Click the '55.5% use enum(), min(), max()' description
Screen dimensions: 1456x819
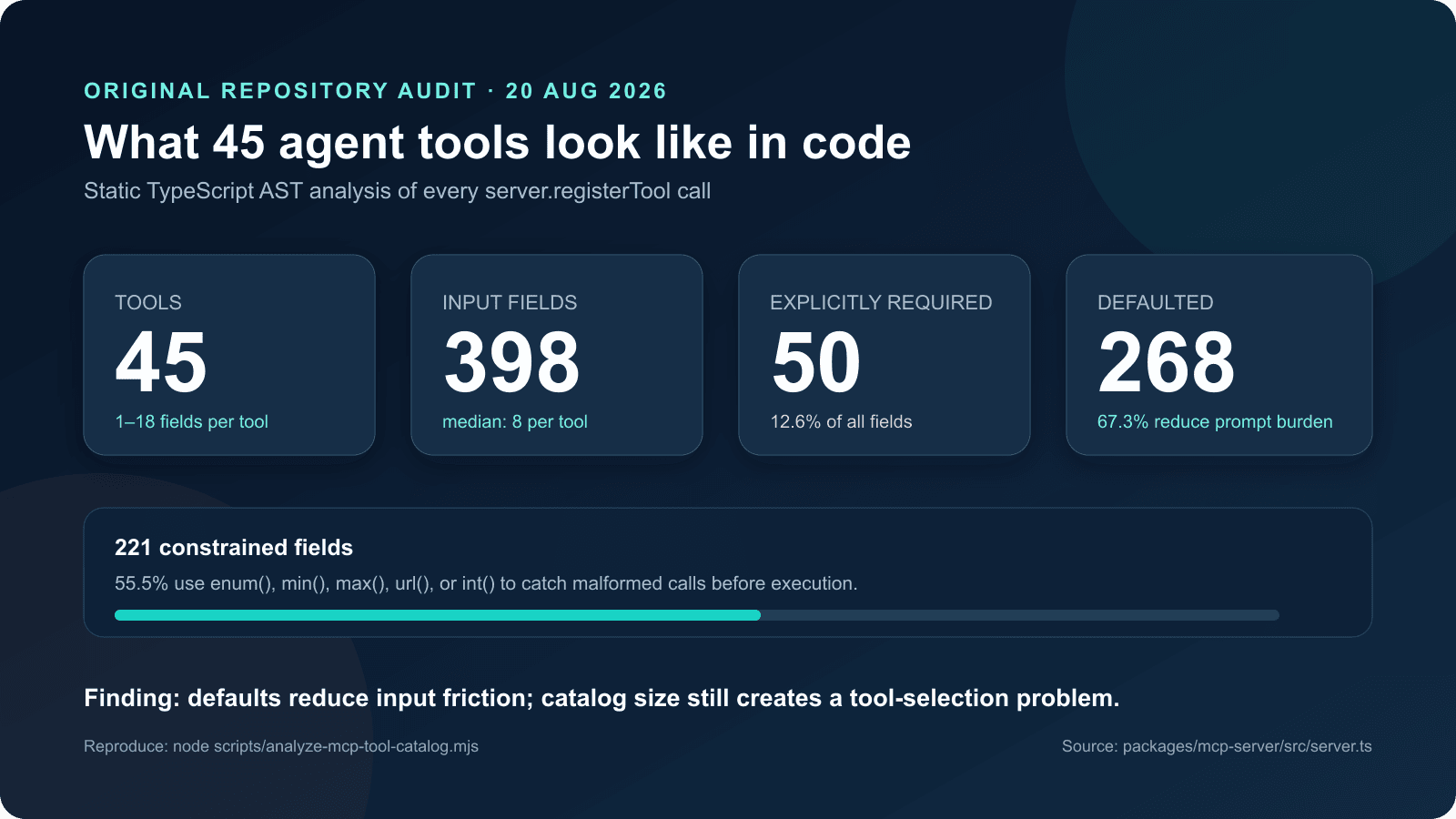coord(486,583)
